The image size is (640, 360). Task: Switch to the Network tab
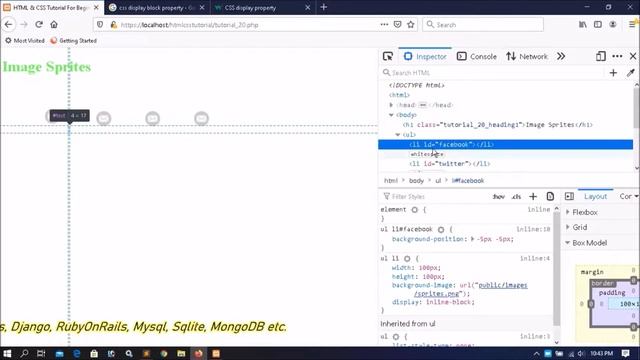click(527, 56)
